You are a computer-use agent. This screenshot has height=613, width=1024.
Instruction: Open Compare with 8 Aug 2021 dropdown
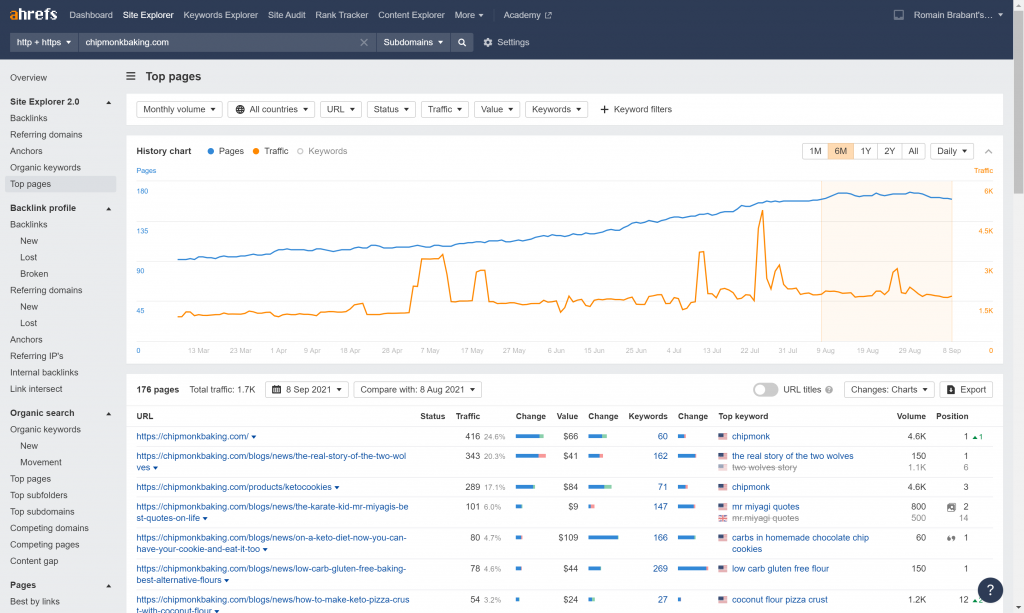pyautogui.click(x=417, y=390)
